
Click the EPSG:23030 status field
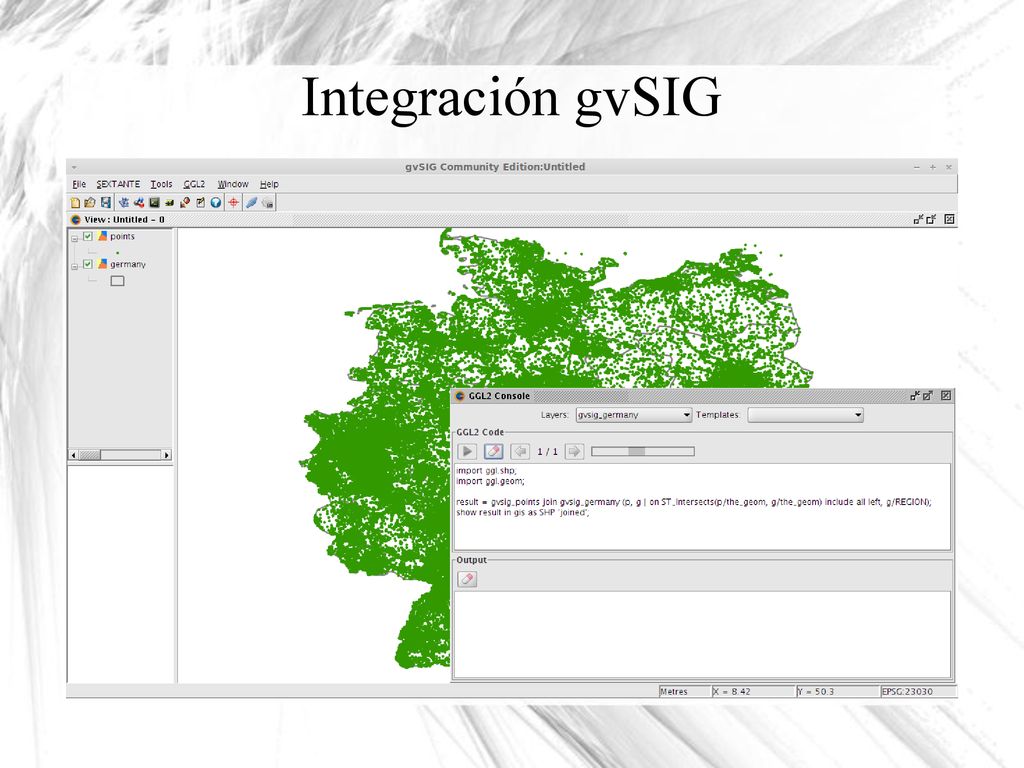(x=918, y=691)
